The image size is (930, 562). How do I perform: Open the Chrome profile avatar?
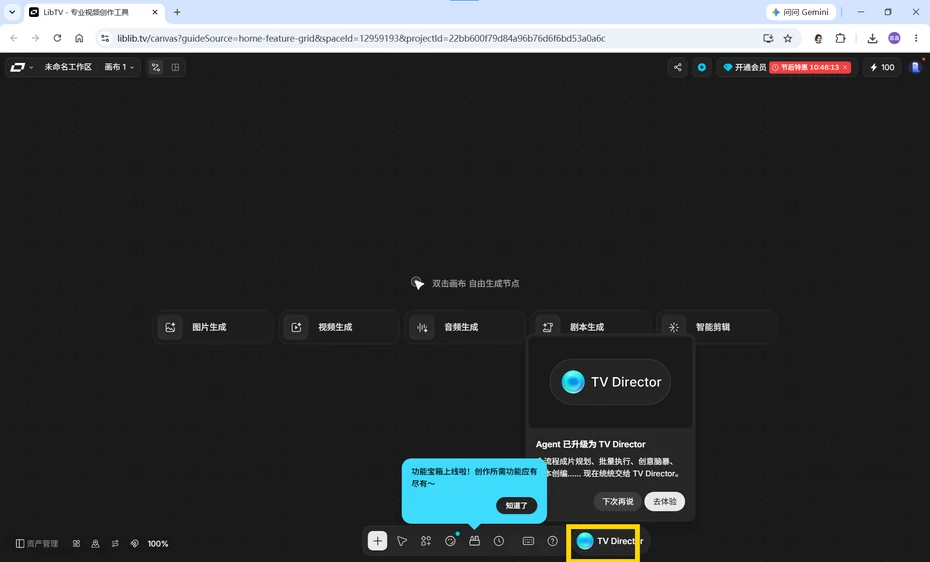click(894, 38)
